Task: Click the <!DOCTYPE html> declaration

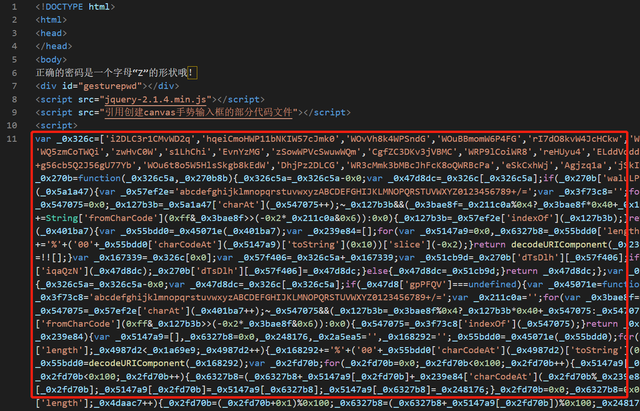Action: (73, 7)
